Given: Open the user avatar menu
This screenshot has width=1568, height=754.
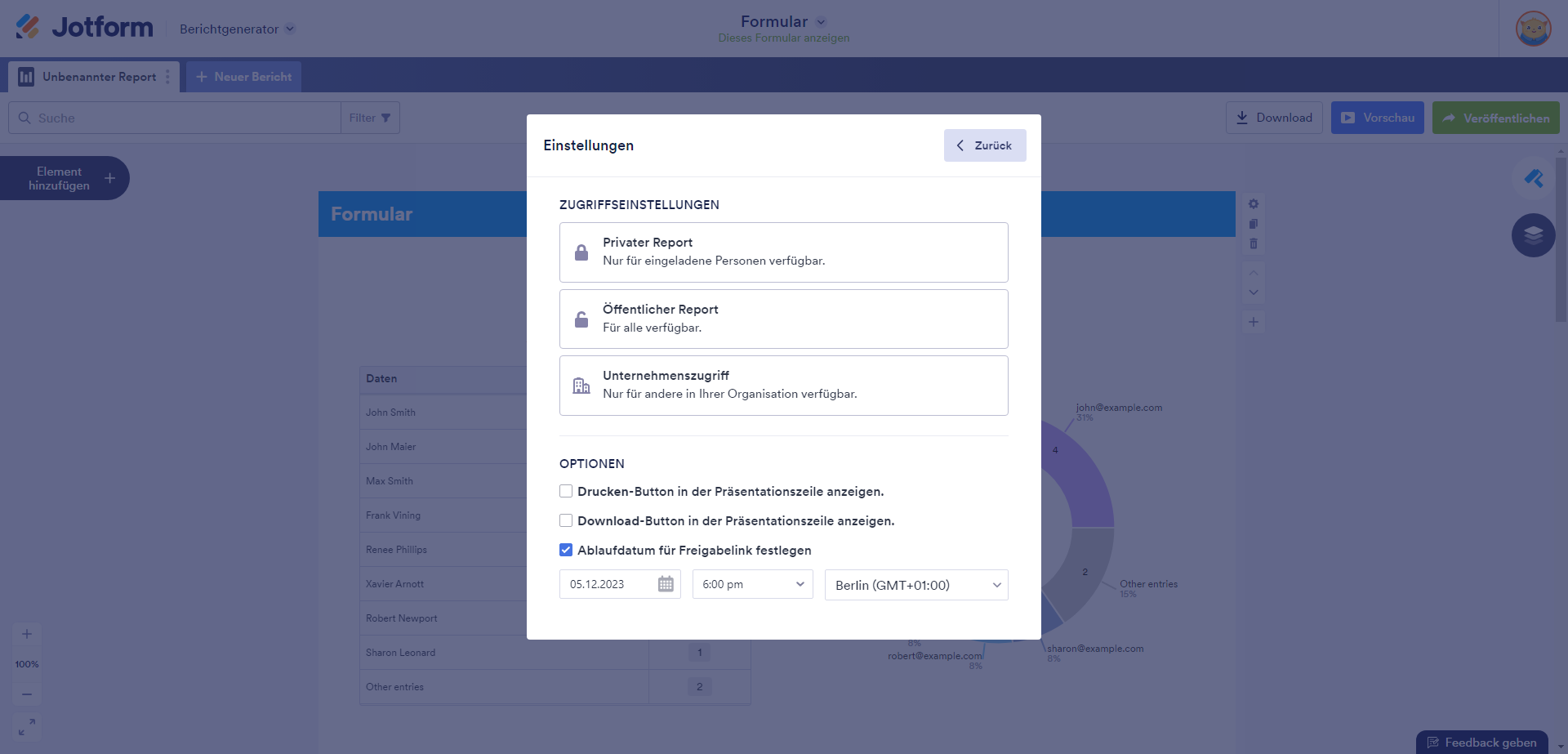Looking at the screenshot, I should pos(1533,29).
